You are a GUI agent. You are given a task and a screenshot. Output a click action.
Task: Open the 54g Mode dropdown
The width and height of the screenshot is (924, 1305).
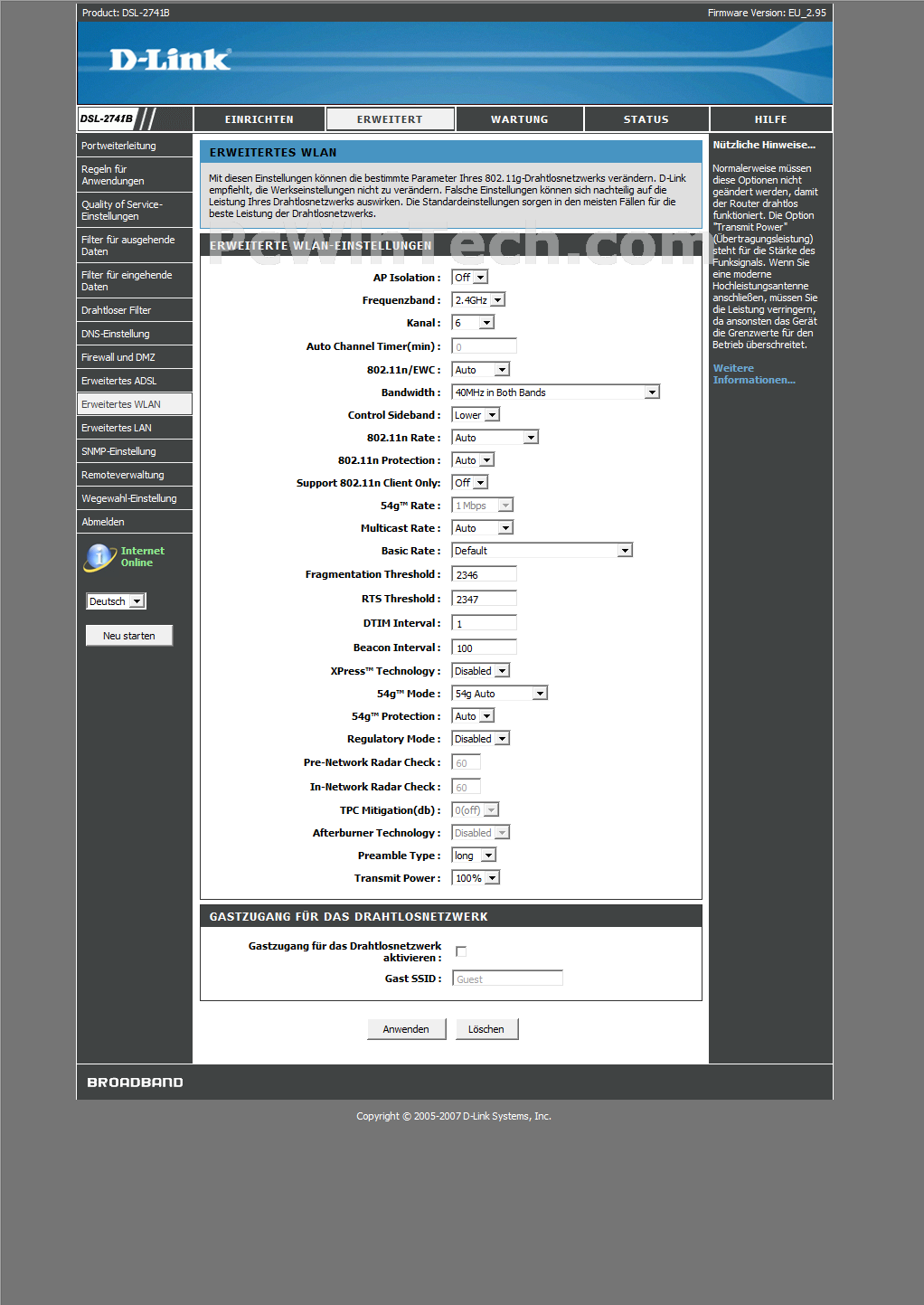pos(500,694)
